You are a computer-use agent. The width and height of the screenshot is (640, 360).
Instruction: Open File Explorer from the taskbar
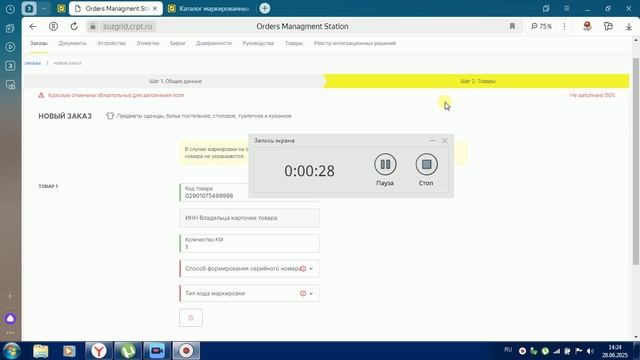(x=41, y=351)
